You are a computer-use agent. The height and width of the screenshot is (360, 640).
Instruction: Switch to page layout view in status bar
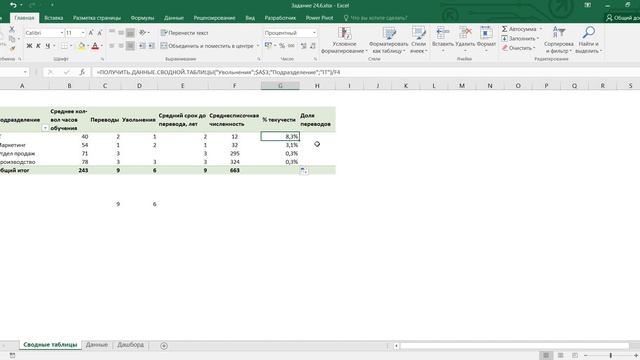[x=560, y=356]
